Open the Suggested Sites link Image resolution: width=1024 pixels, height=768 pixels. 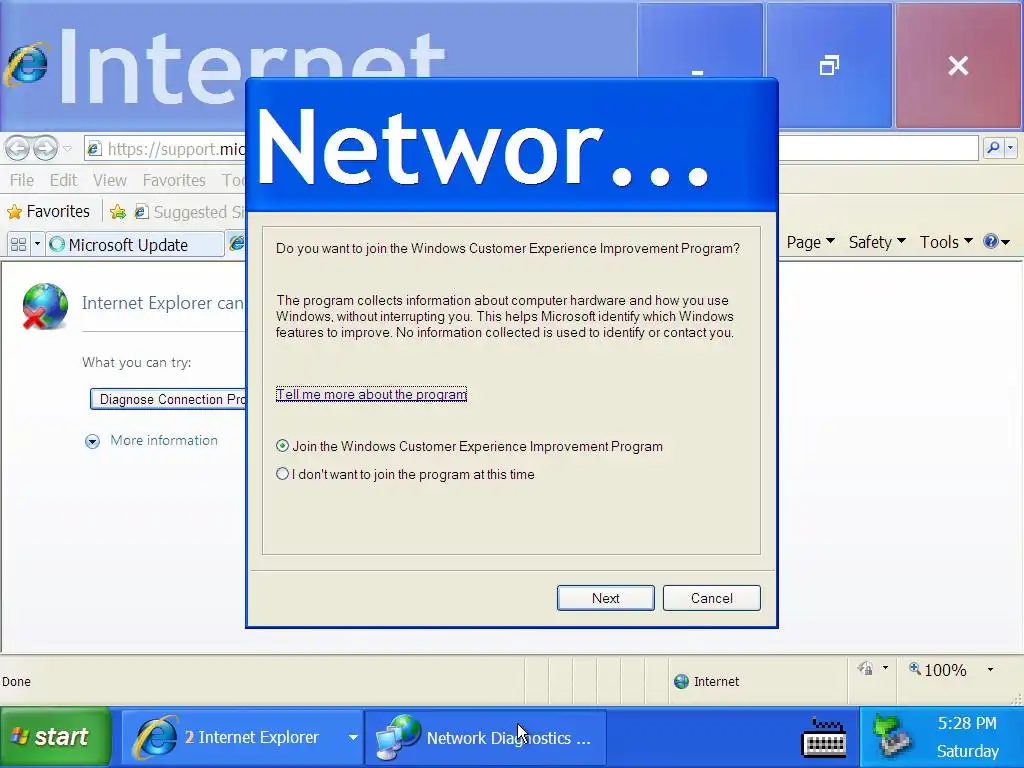[x=189, y=212]
